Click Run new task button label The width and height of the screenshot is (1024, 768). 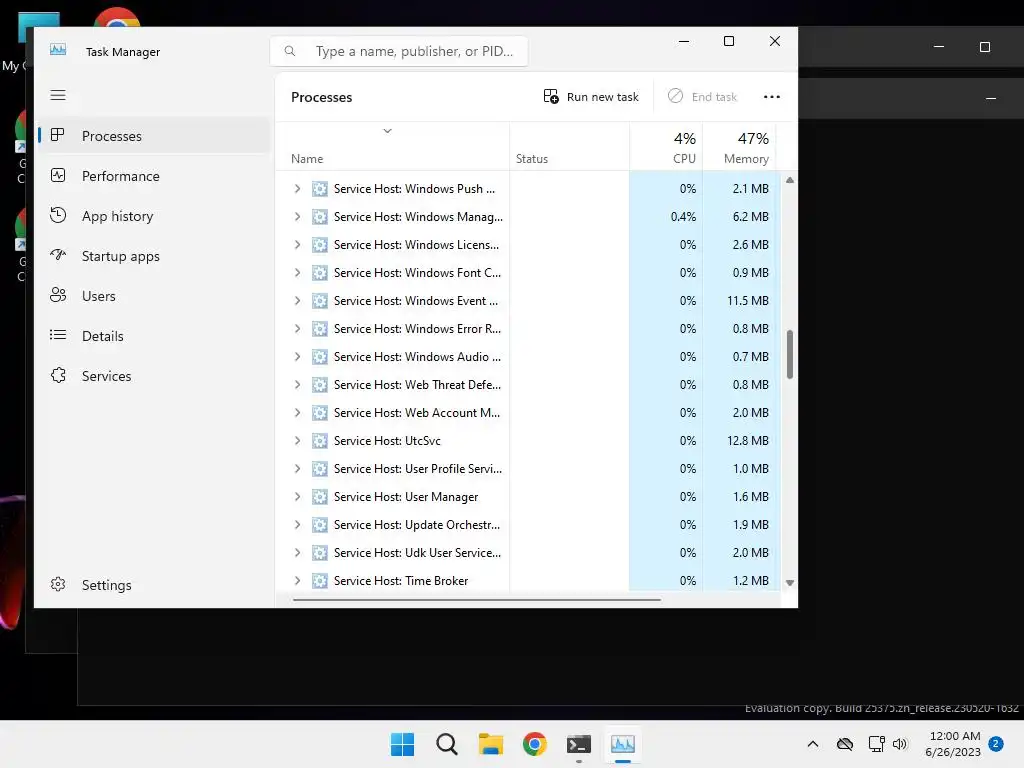[602, 97]
